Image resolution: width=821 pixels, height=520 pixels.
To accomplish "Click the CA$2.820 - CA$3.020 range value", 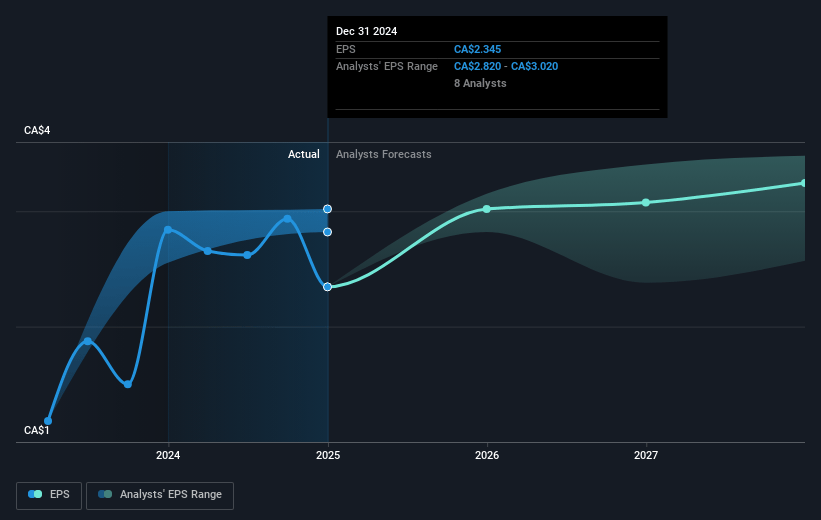I will [x=506, y=67].
